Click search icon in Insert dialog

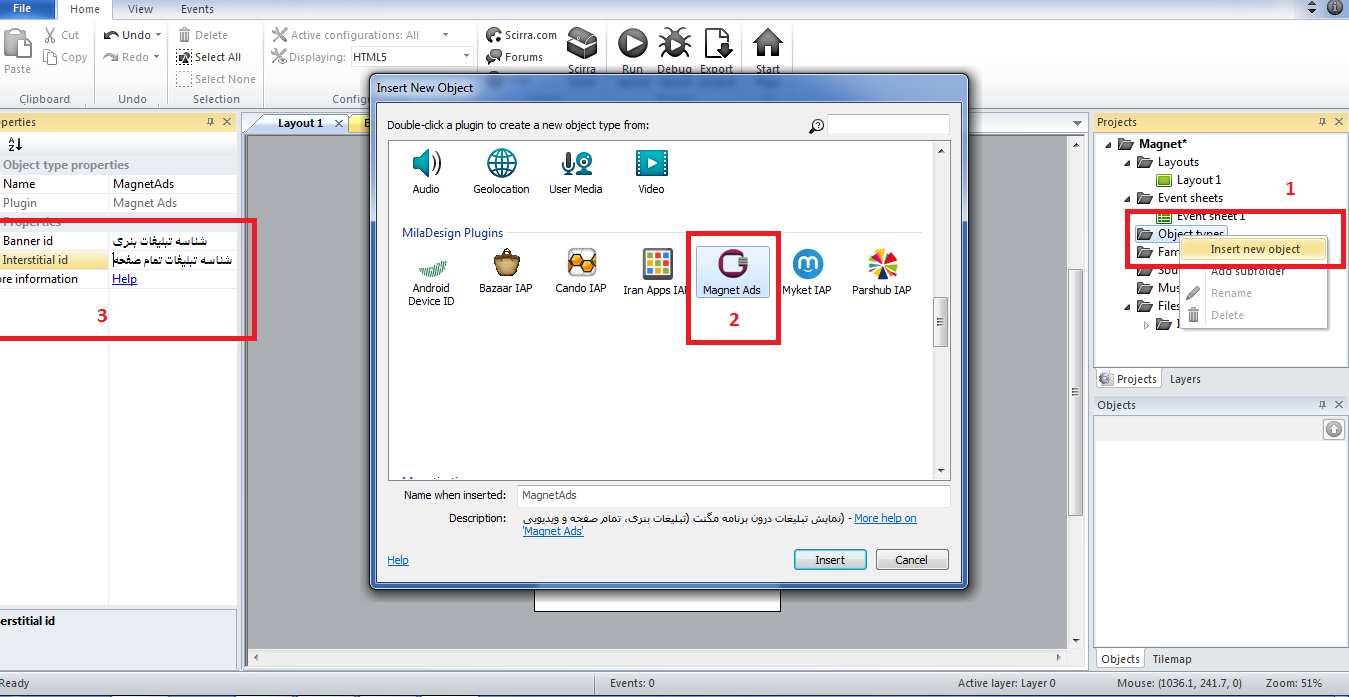pos(817,125)
